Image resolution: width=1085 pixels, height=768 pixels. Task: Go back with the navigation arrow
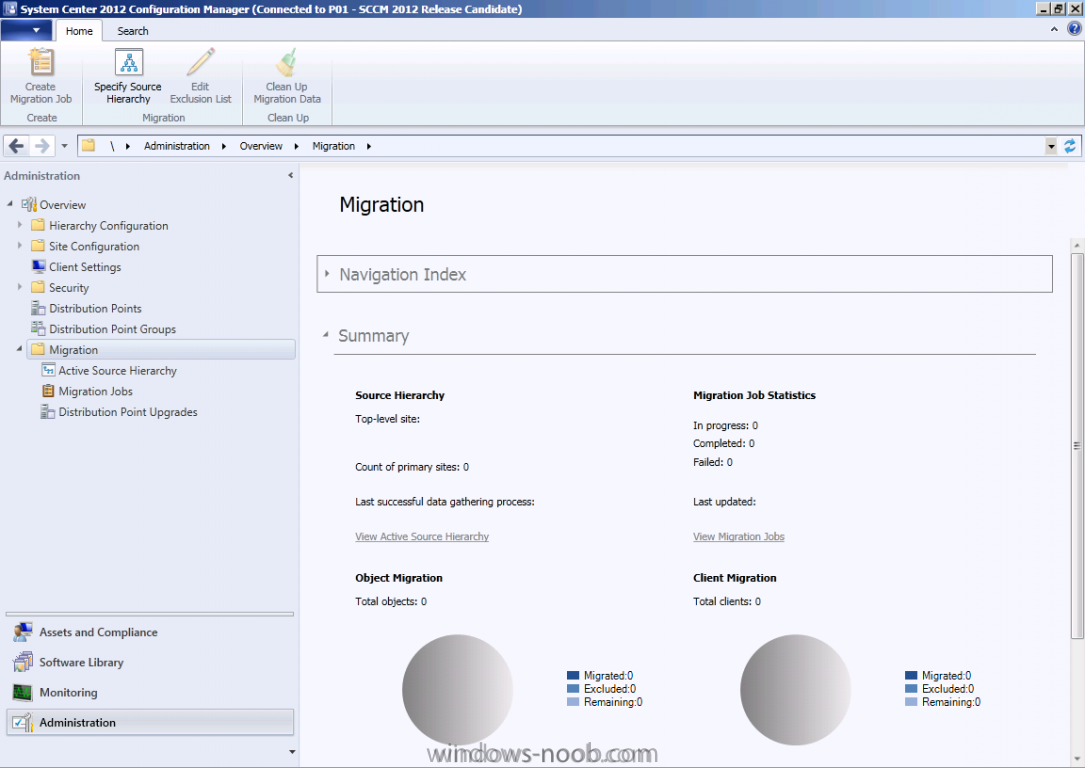pos(17,146)
